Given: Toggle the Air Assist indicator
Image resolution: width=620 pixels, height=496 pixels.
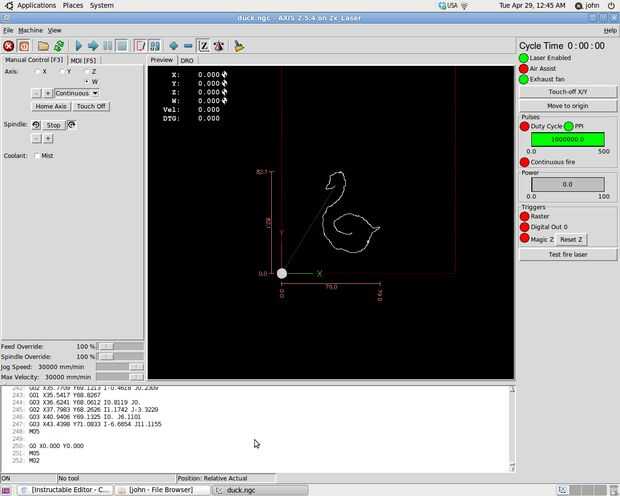Looking at the screenshot, I should [x=524, y=69].
